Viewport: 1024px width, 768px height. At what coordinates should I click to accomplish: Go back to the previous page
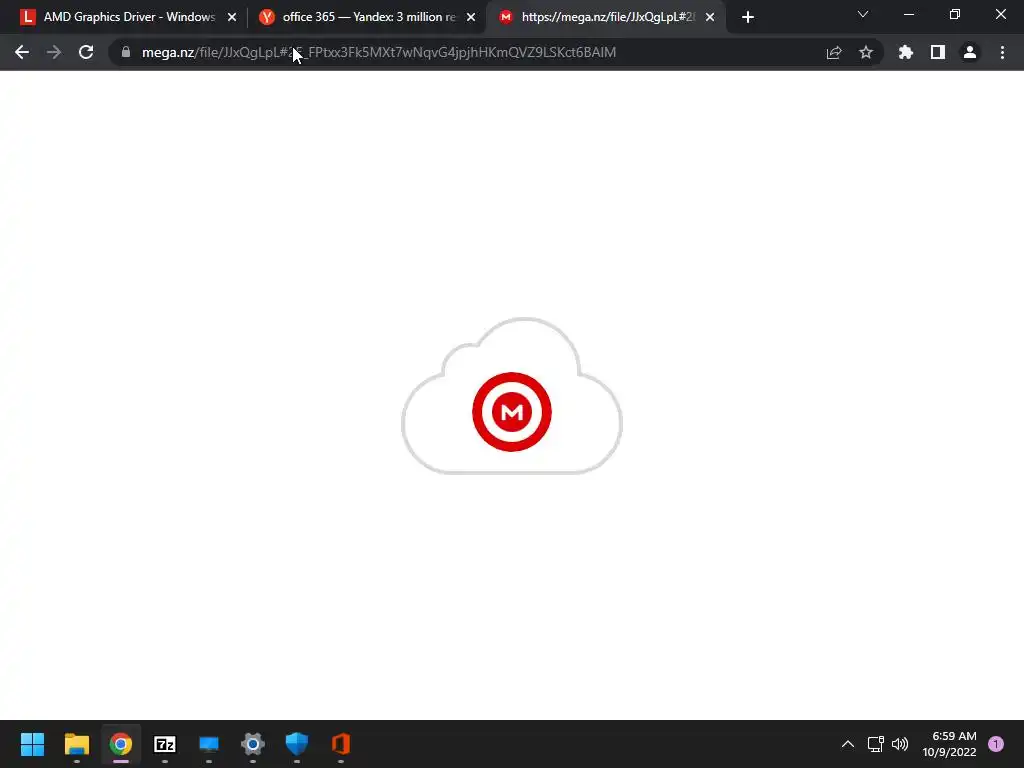pos(22,52)
